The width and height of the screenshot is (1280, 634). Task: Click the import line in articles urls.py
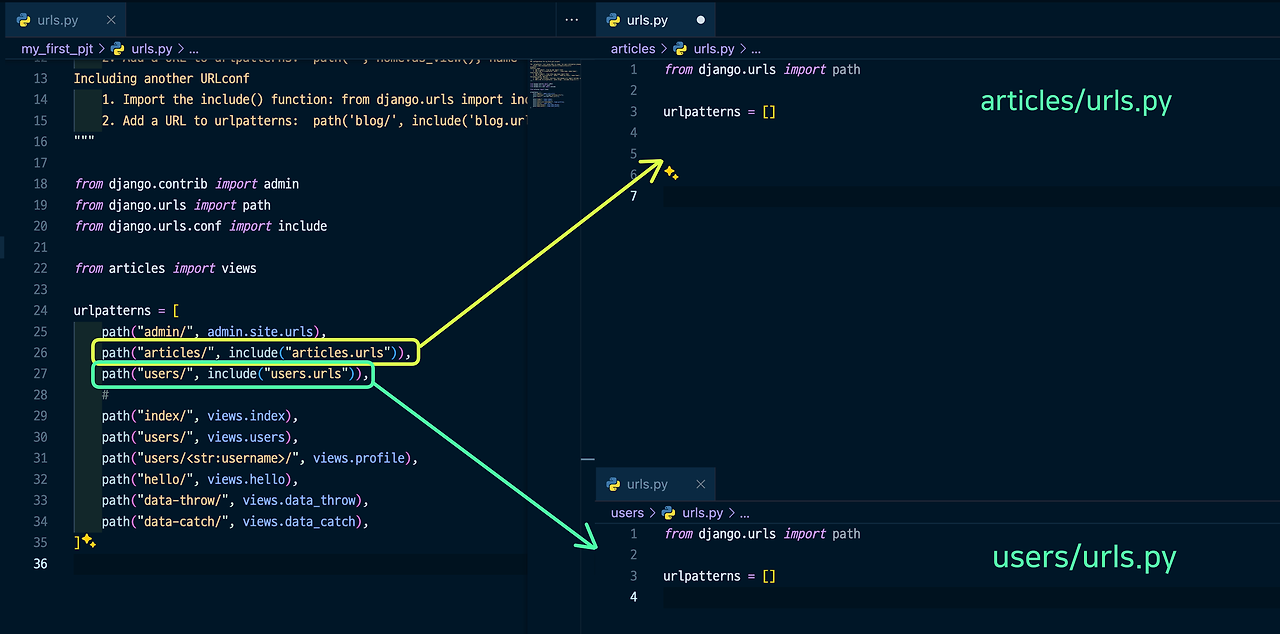[x=762, y=69]
